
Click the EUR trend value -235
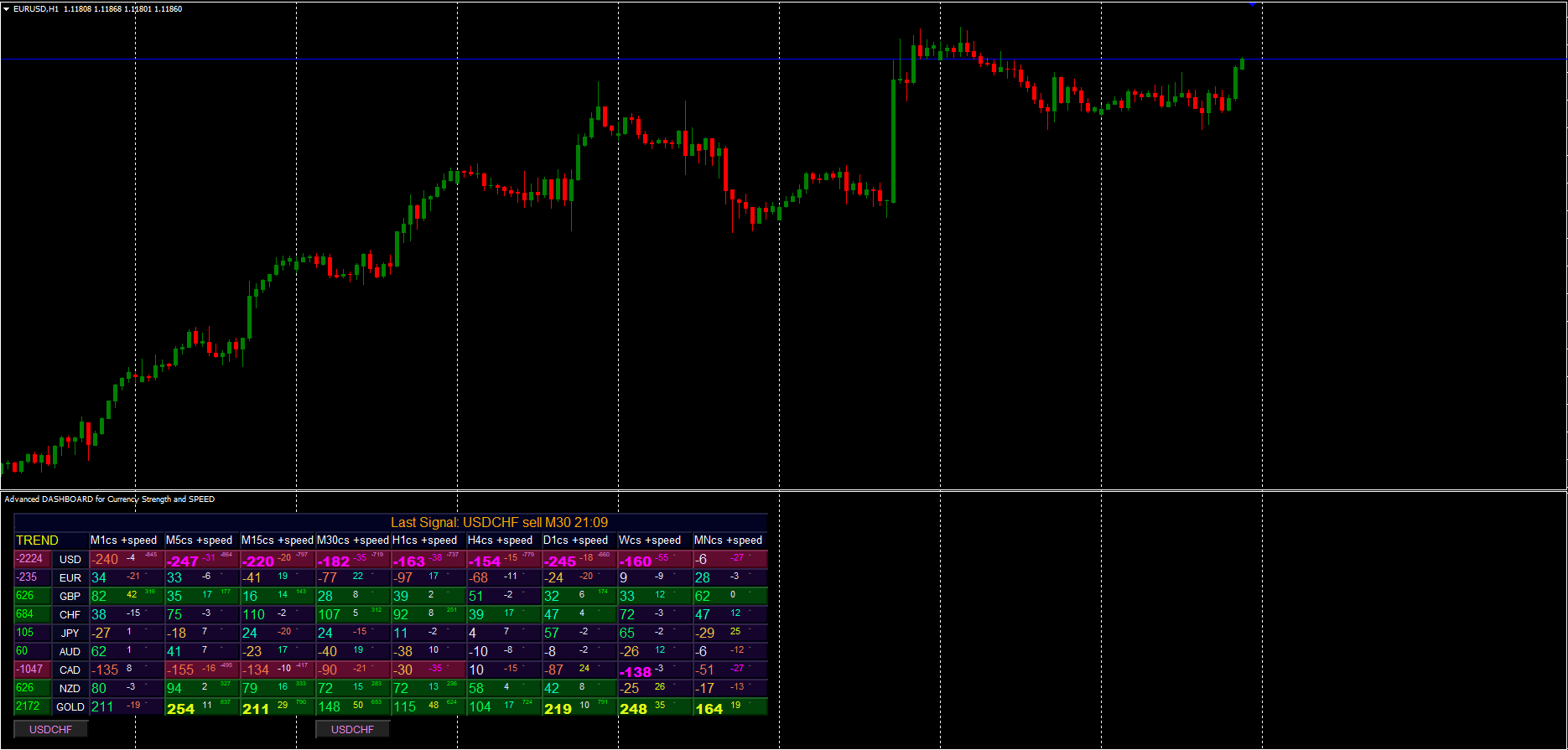pyautogui.click(x=27, y=577)
